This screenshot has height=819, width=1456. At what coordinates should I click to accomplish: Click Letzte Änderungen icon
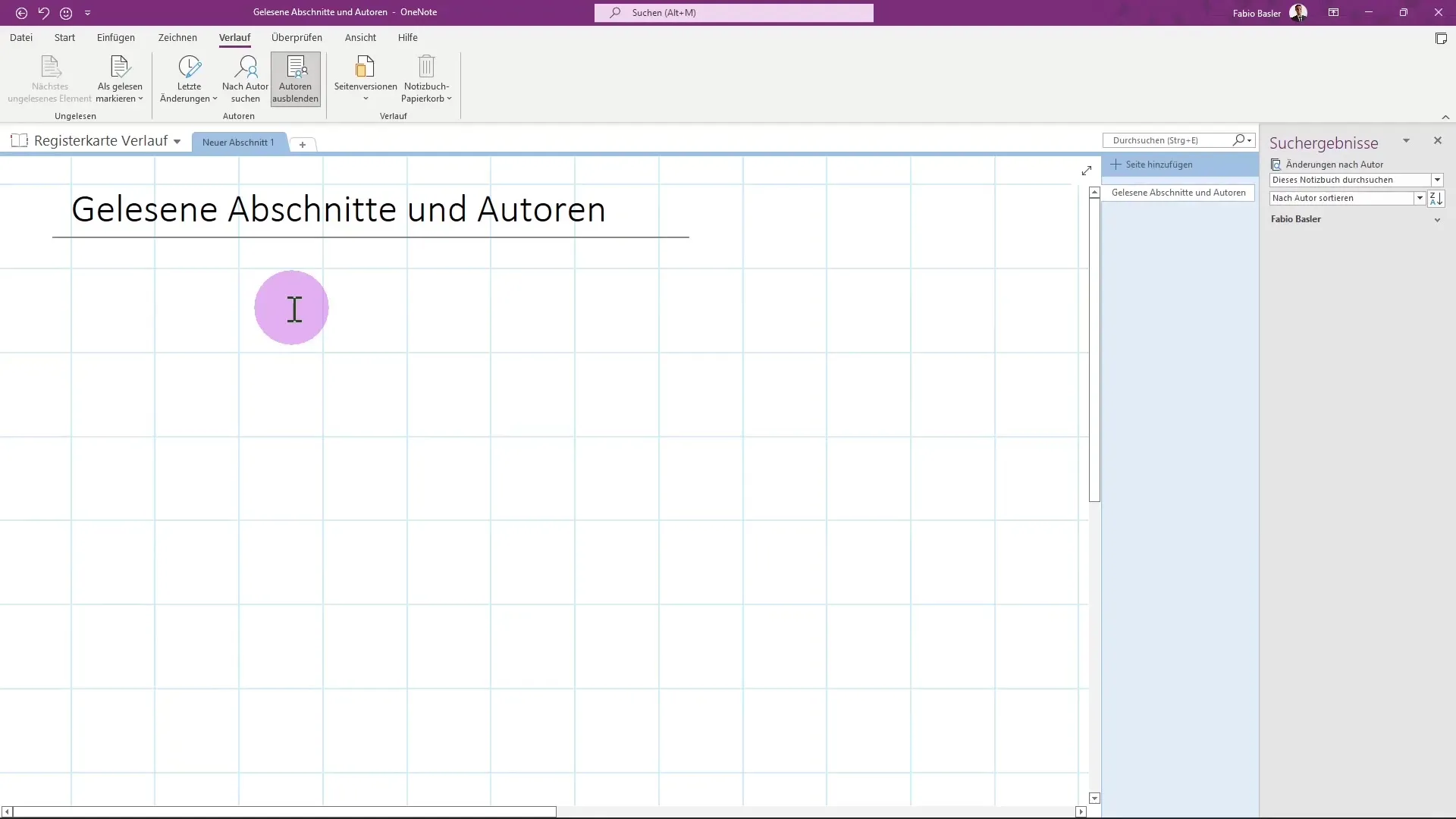[x=189, y=67]
